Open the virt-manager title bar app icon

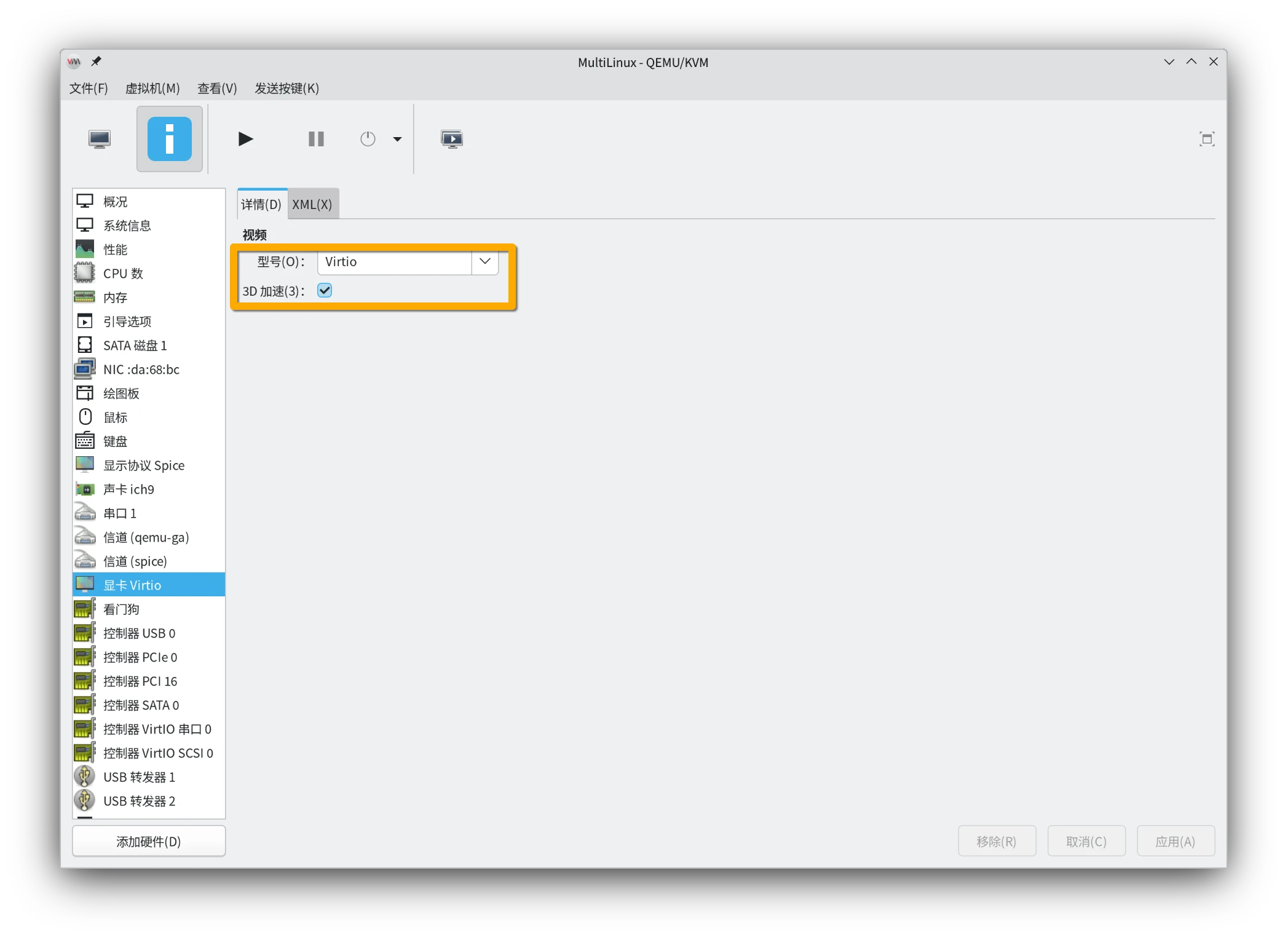tap(74, 61)
